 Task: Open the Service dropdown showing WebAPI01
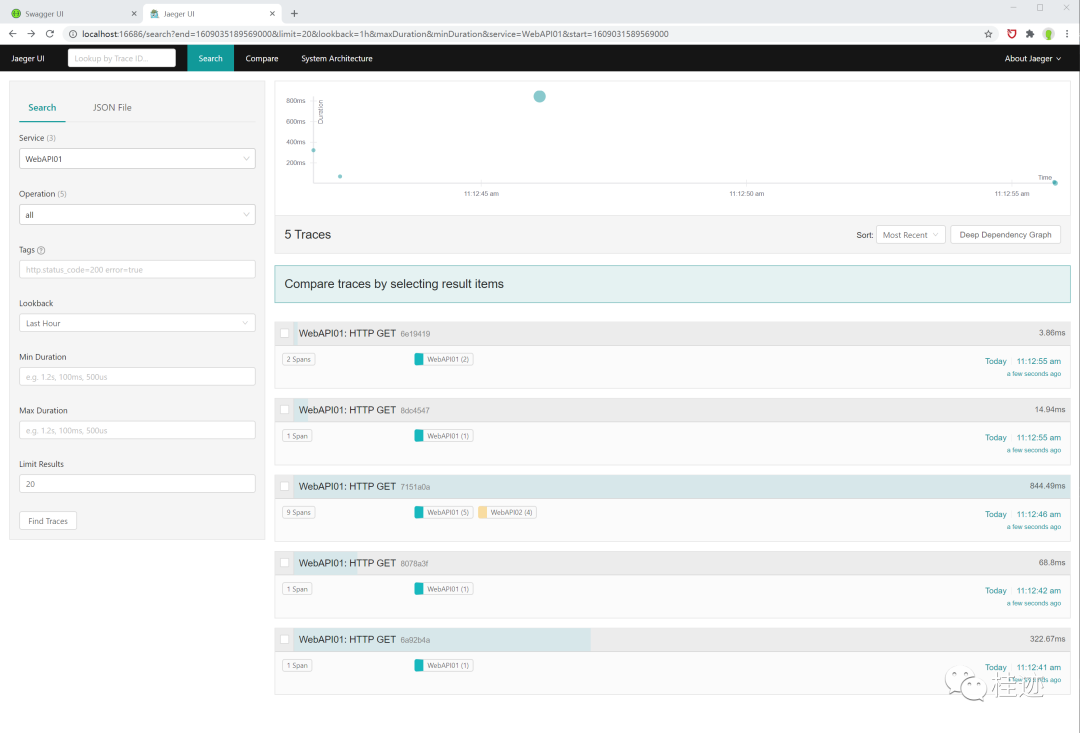137,158
